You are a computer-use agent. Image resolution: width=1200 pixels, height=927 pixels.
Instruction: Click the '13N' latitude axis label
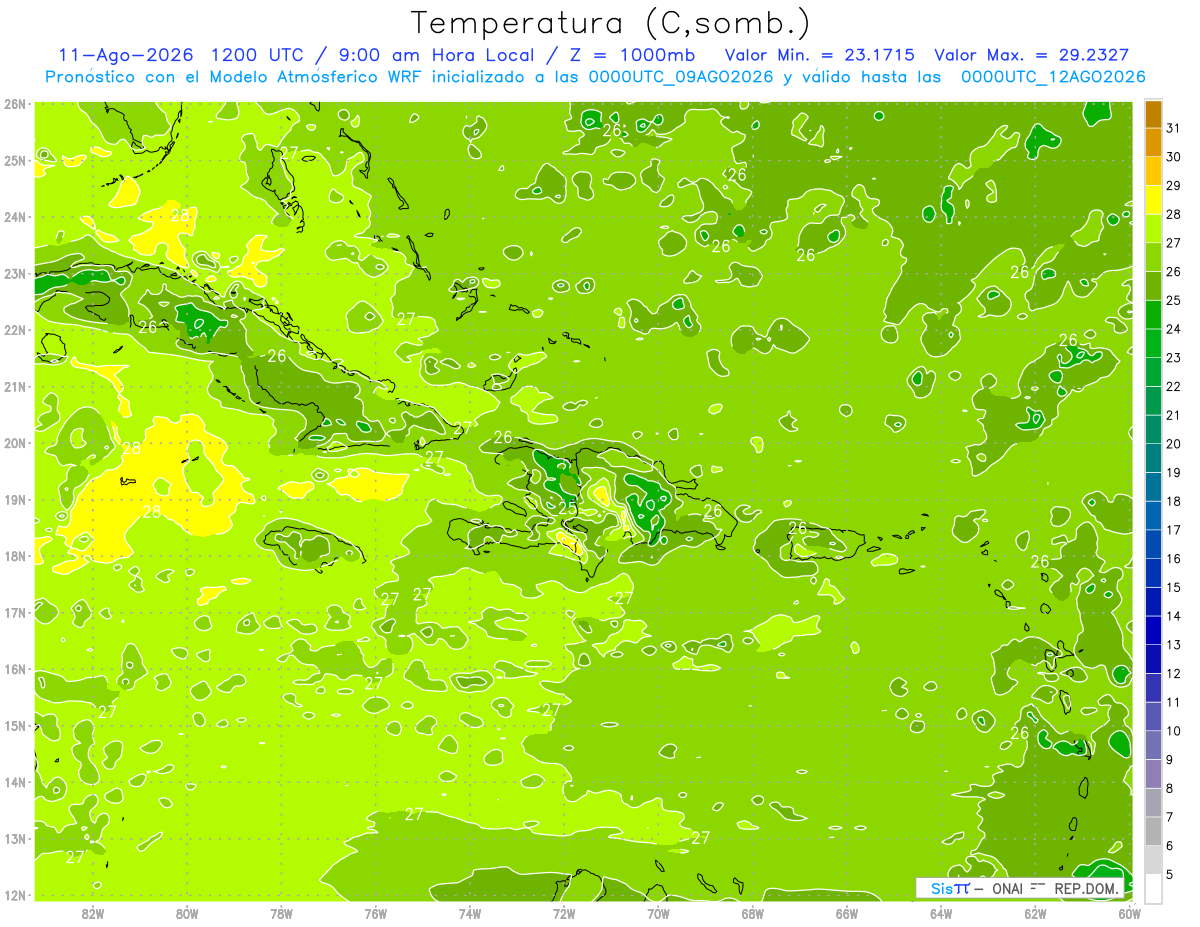16,838
